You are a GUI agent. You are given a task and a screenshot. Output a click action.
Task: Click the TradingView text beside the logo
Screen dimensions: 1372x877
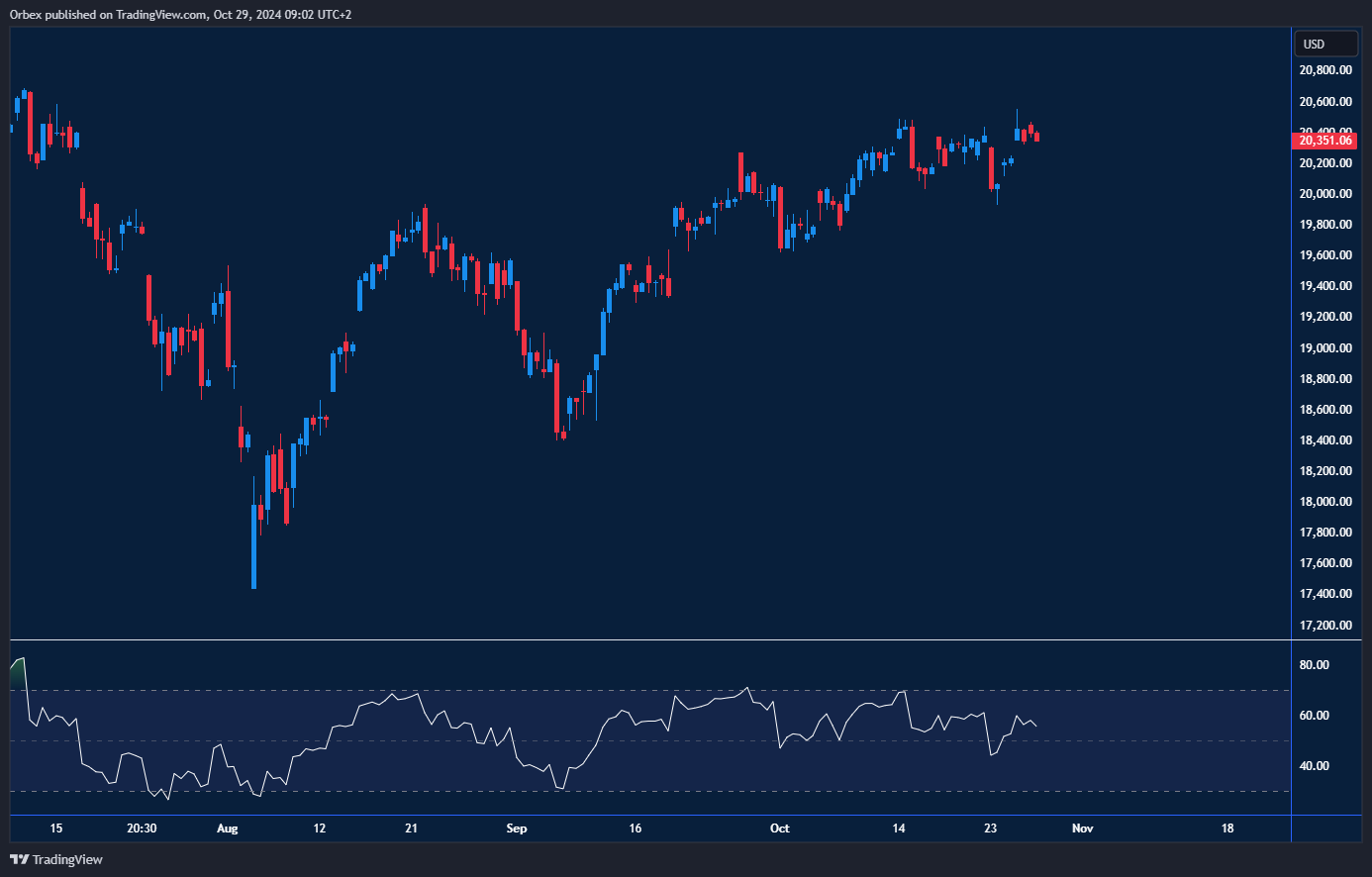[67, 859]
